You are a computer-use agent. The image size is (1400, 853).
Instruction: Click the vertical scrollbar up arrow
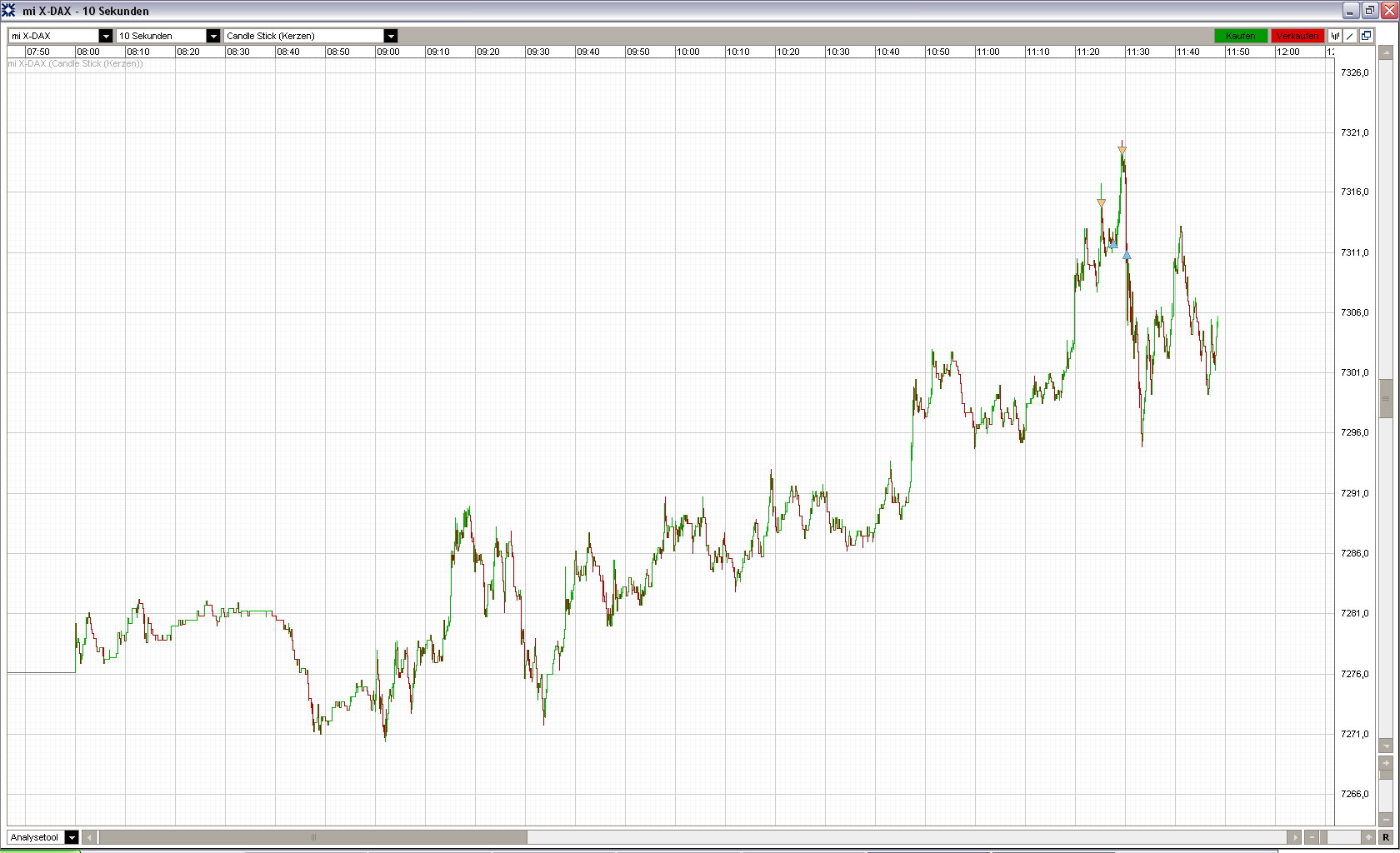(x=1387, y=52)
